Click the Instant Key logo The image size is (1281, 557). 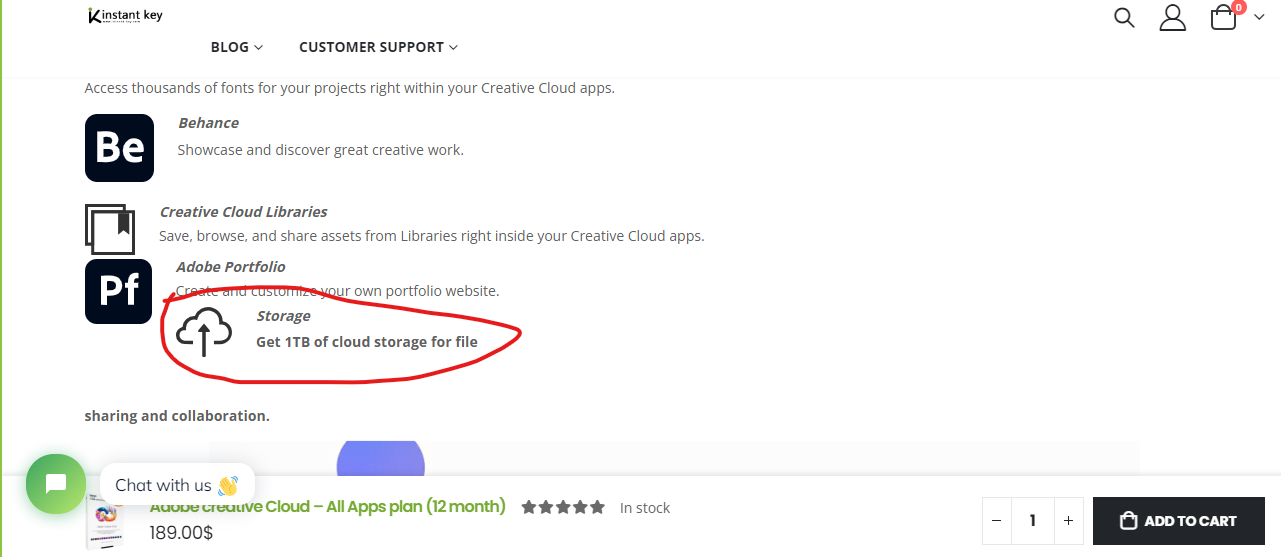(x=126, y=16)
